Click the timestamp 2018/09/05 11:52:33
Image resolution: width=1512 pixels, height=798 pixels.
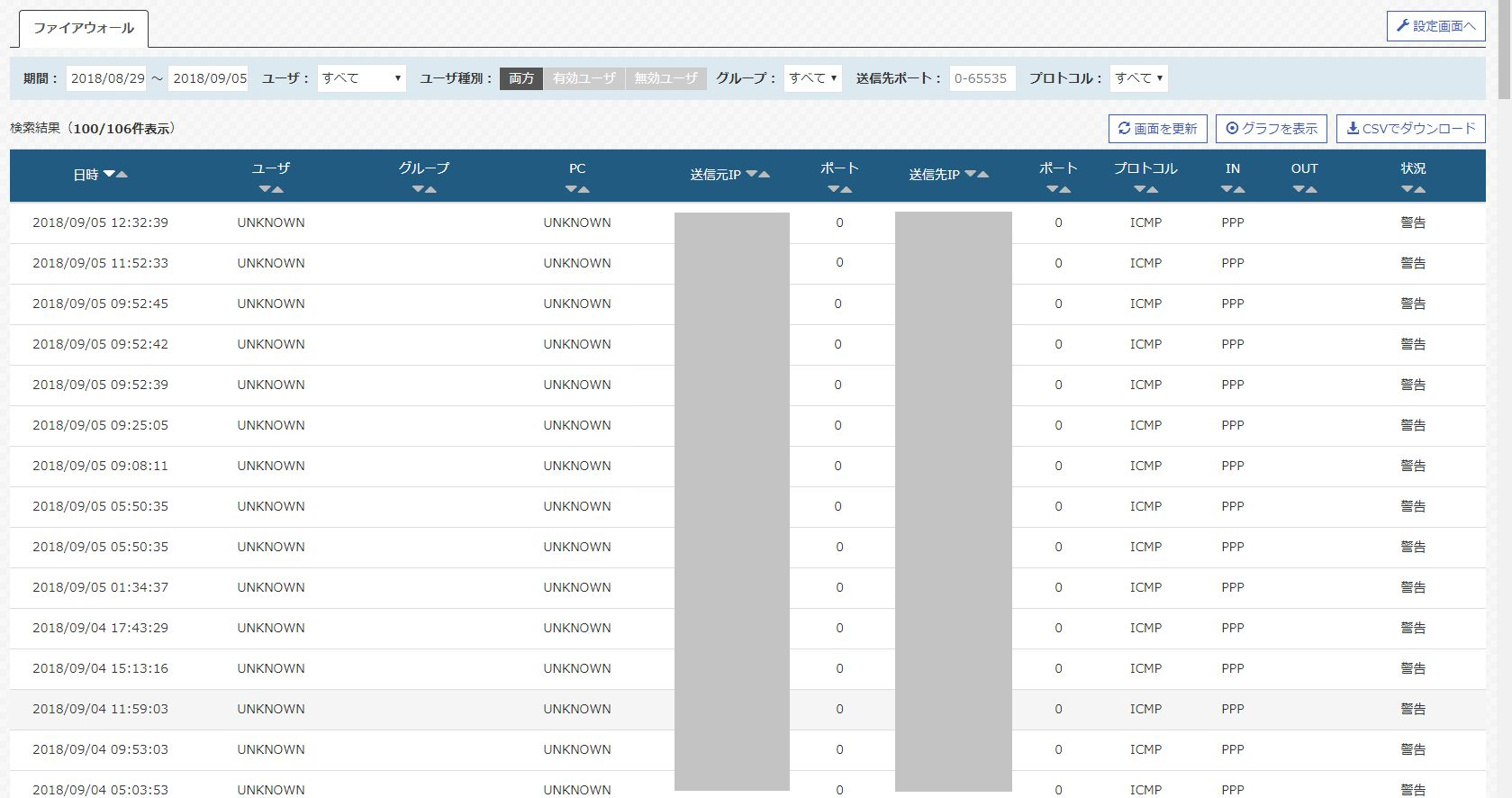click(x=100, y=263)
